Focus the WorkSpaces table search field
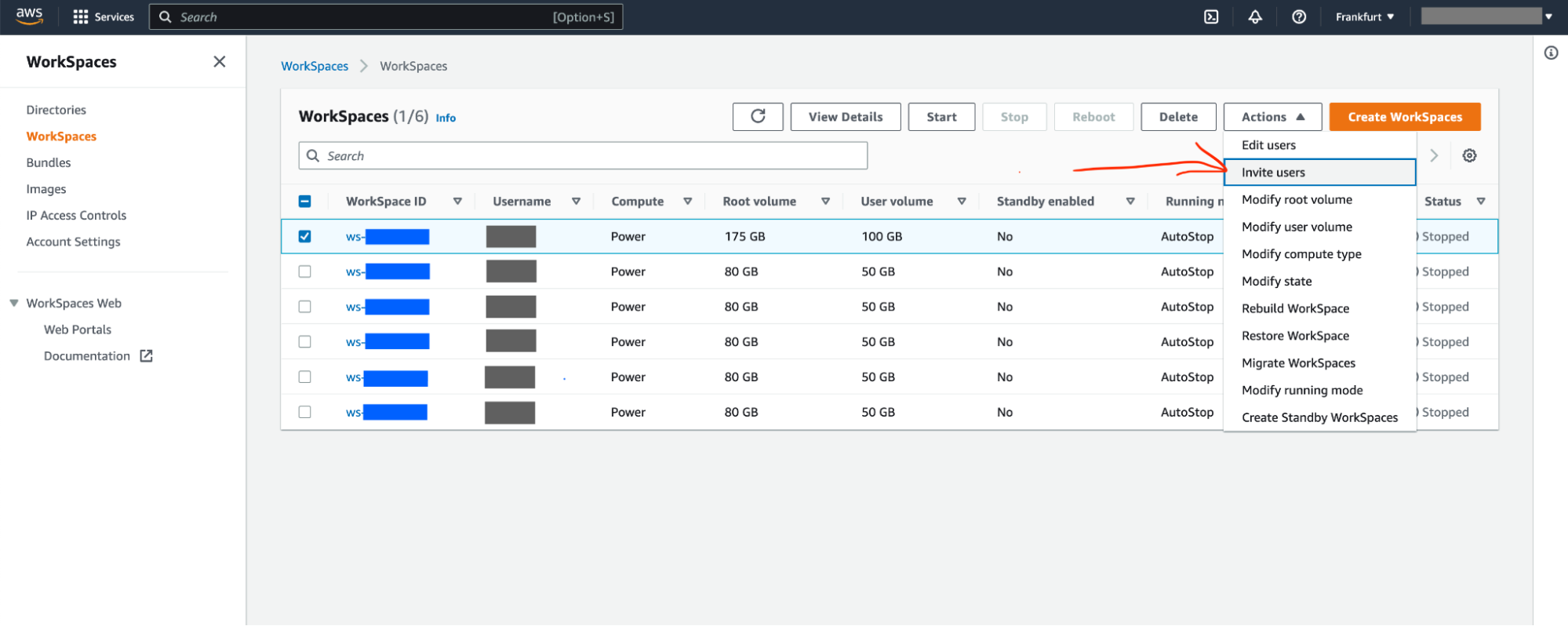The width and height of the screenshot is (1568, 626). 583,155
